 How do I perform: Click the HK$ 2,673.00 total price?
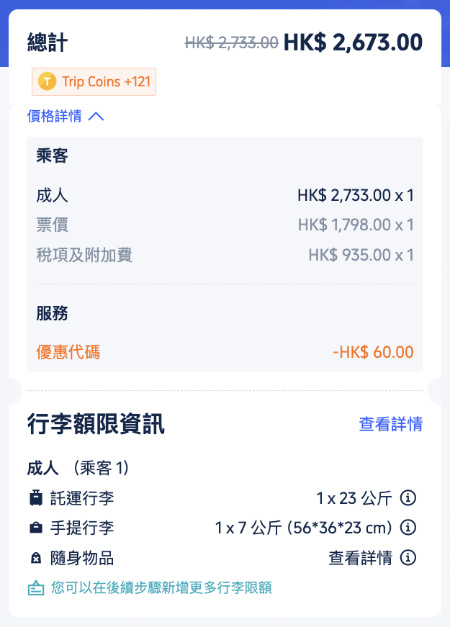[x=353, y=42]
